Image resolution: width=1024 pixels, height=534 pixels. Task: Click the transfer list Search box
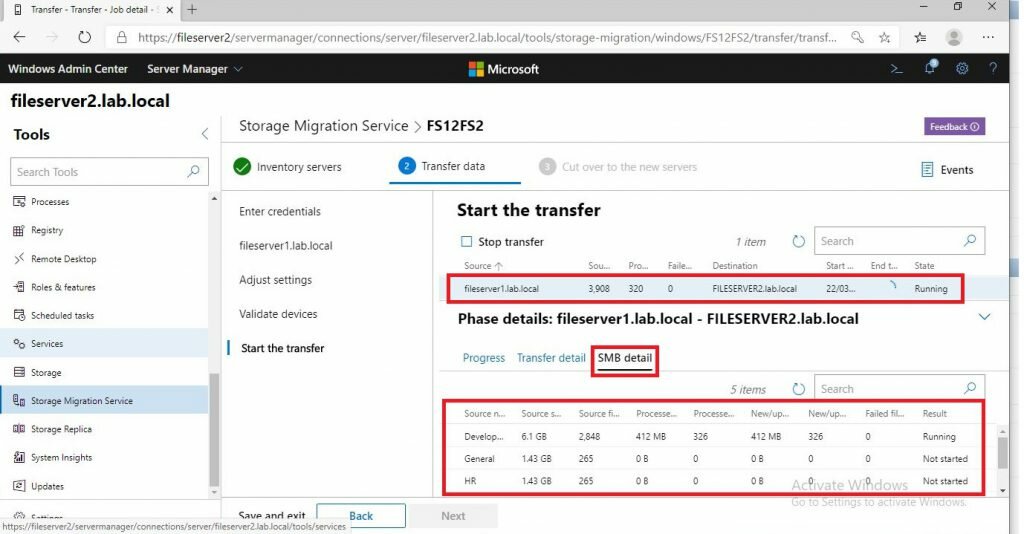coord(899,242)
